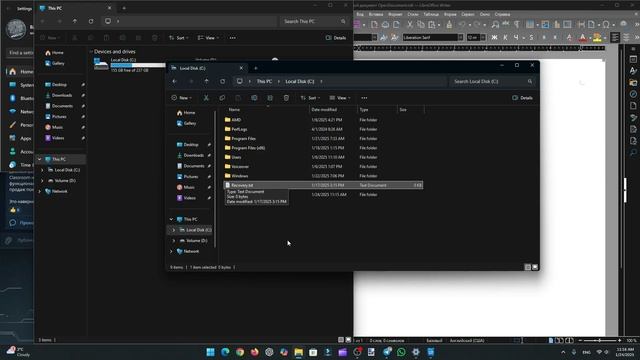Screen dimensions: 640x360
Task: Share the selected file via toolbar icon
Action: point(270,98)
